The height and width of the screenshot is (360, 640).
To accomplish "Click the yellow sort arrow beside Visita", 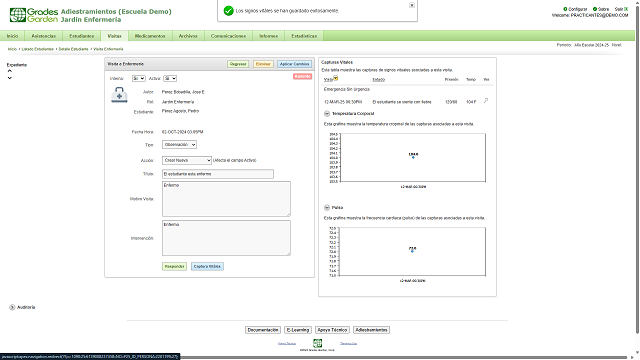I will 336,78.
